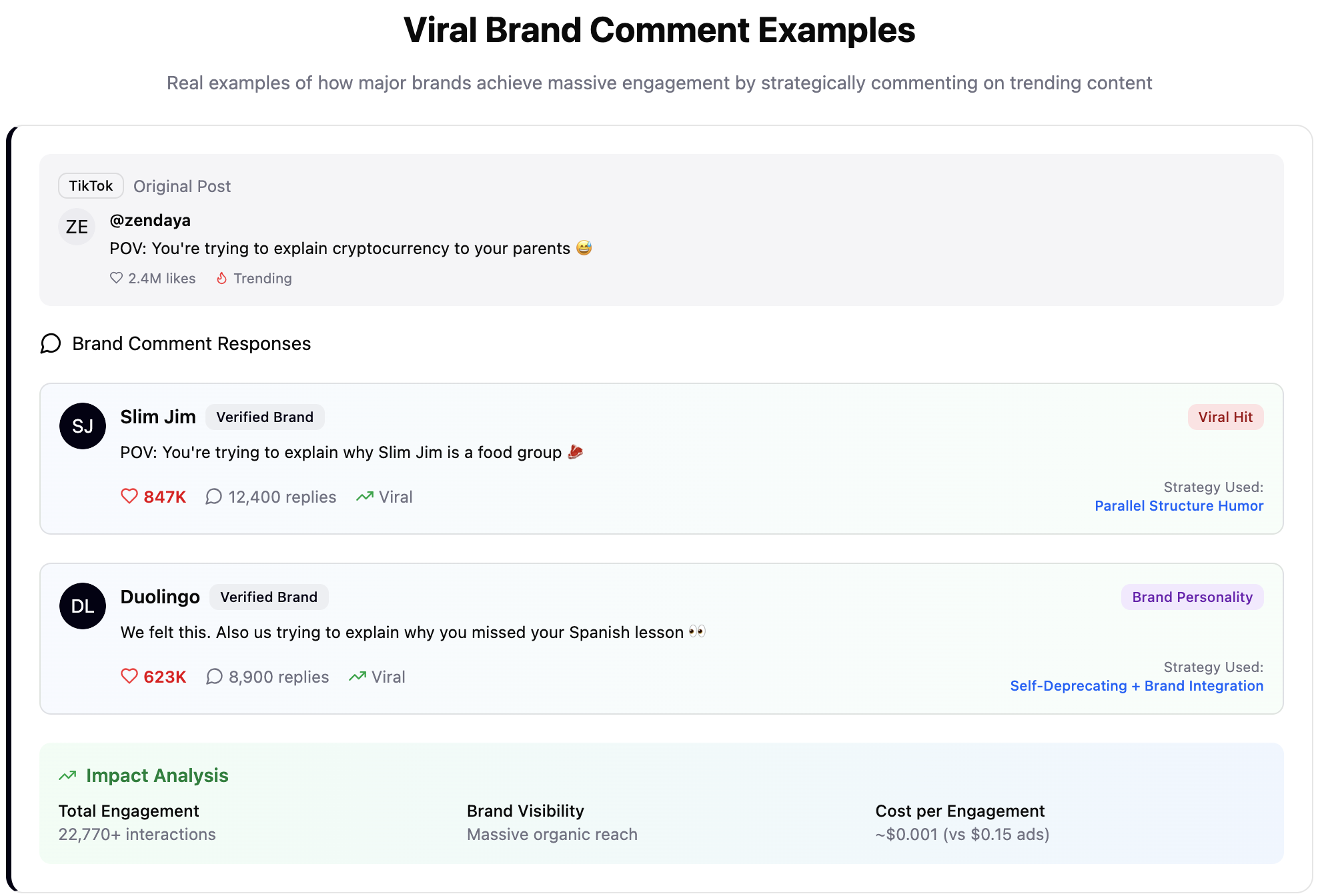This screenshot has width=1318, height=896.
Task: Click the TikTok platform badge
Action: pos(91,186)
